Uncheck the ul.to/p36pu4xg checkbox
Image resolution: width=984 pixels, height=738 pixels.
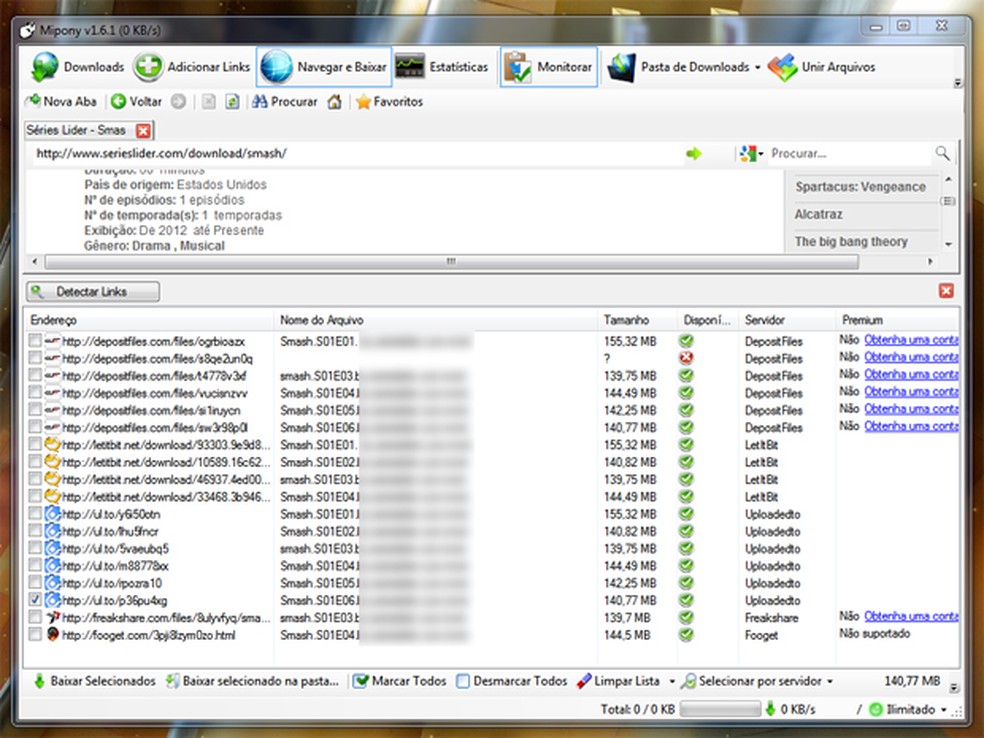click(x=35, y=600)
